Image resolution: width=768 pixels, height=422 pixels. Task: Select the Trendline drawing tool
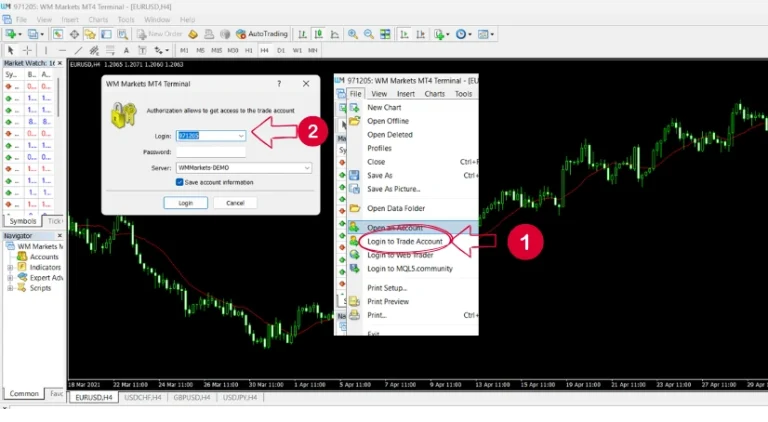click(78, 50)
